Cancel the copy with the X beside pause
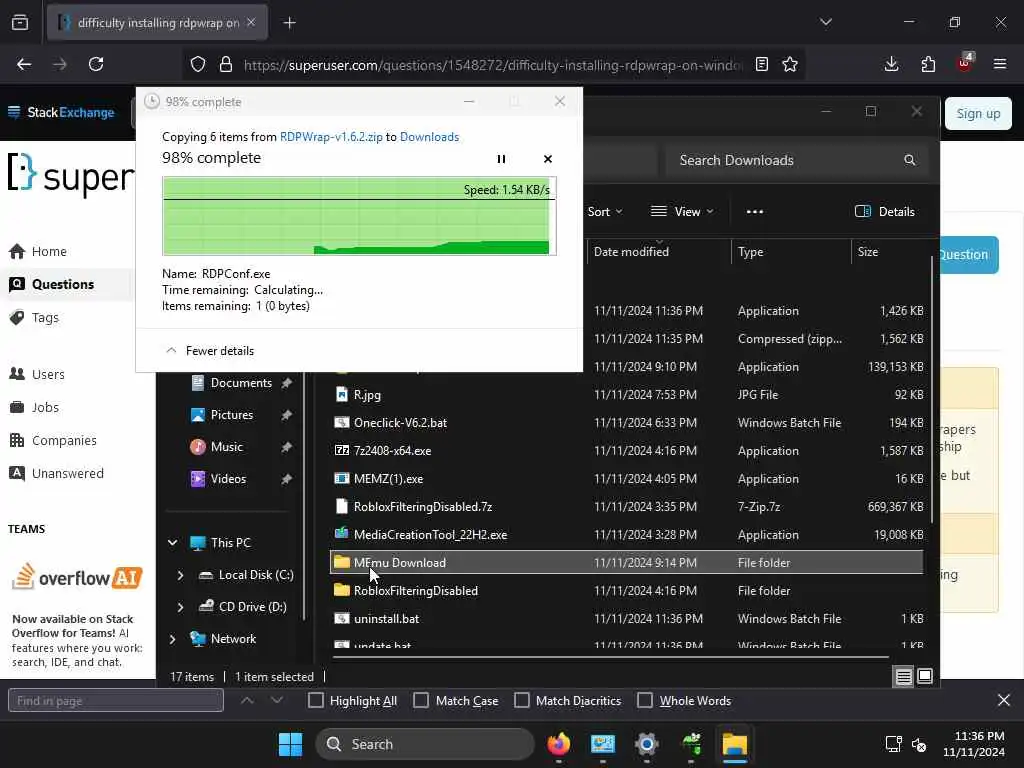This screenshot has width=1024, height=768. 547,159
